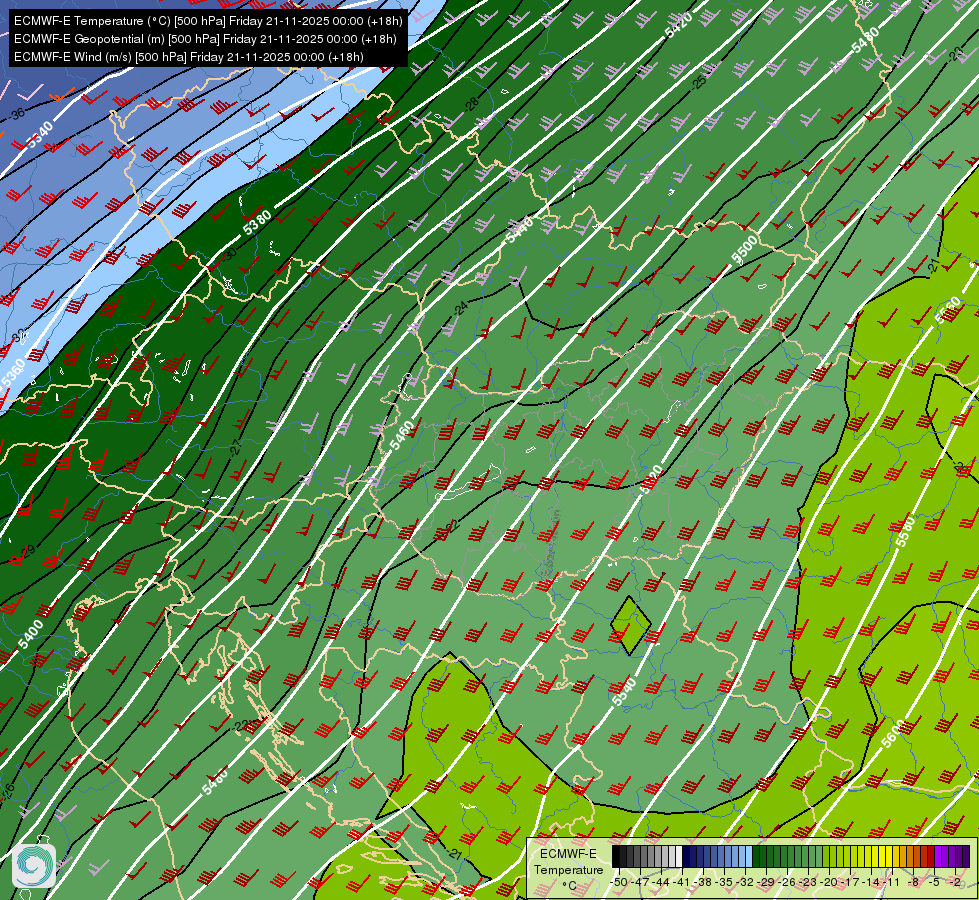
Task: Click the -24 isotherm label on the map
Action: [460, 308]
